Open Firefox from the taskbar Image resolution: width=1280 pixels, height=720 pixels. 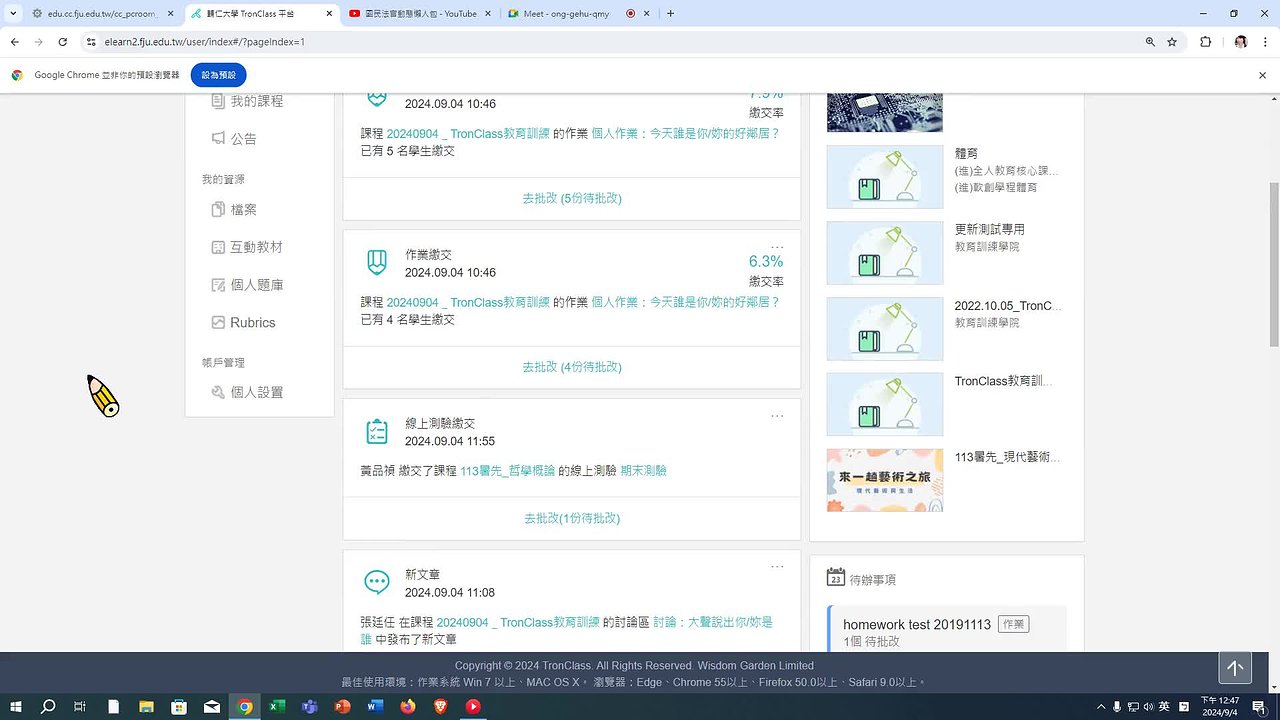tap(407, 706)
